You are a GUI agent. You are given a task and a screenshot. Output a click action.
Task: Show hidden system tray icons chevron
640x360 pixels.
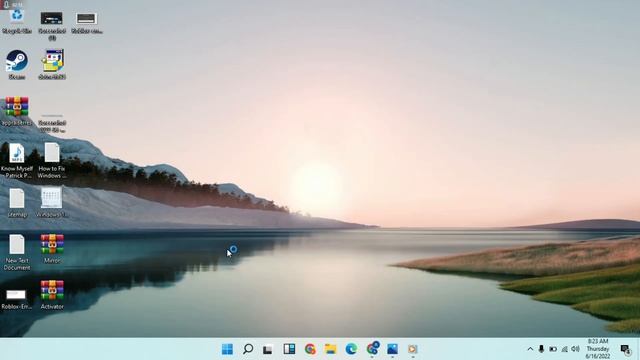(x=530, y=349)
